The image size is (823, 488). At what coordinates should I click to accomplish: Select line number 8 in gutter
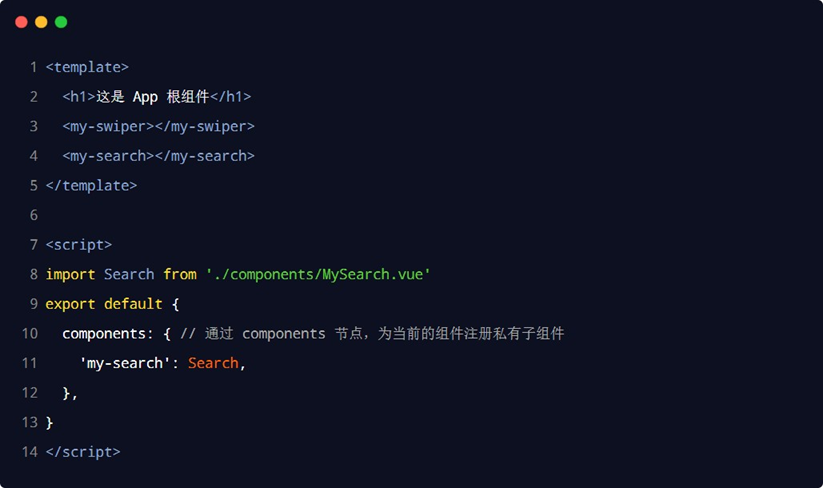(33, 274)
